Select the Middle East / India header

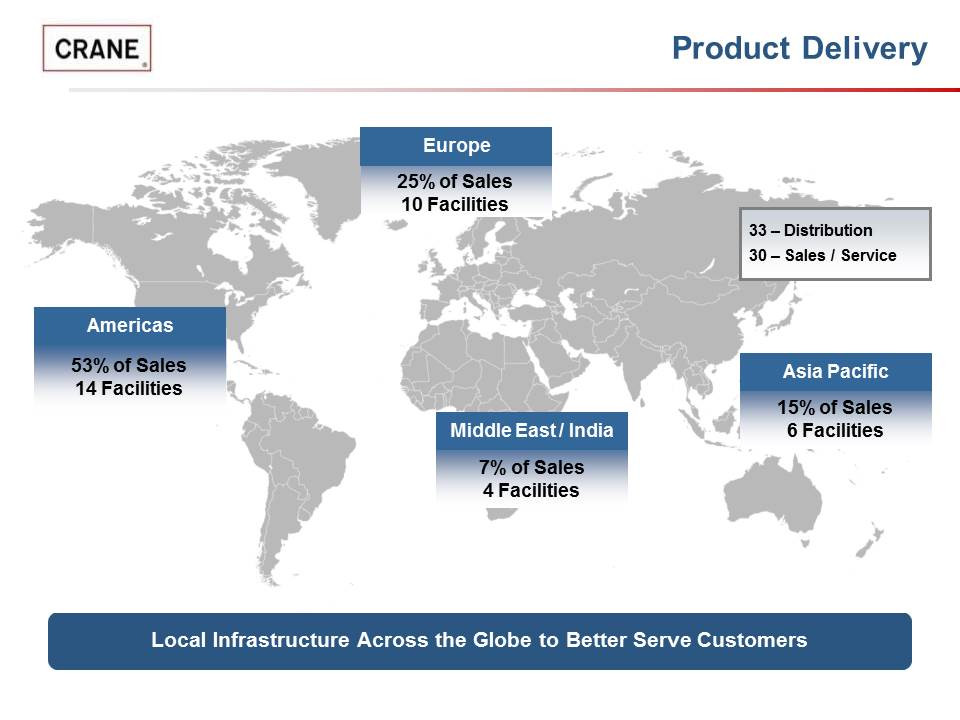click(x=532, y=431)
